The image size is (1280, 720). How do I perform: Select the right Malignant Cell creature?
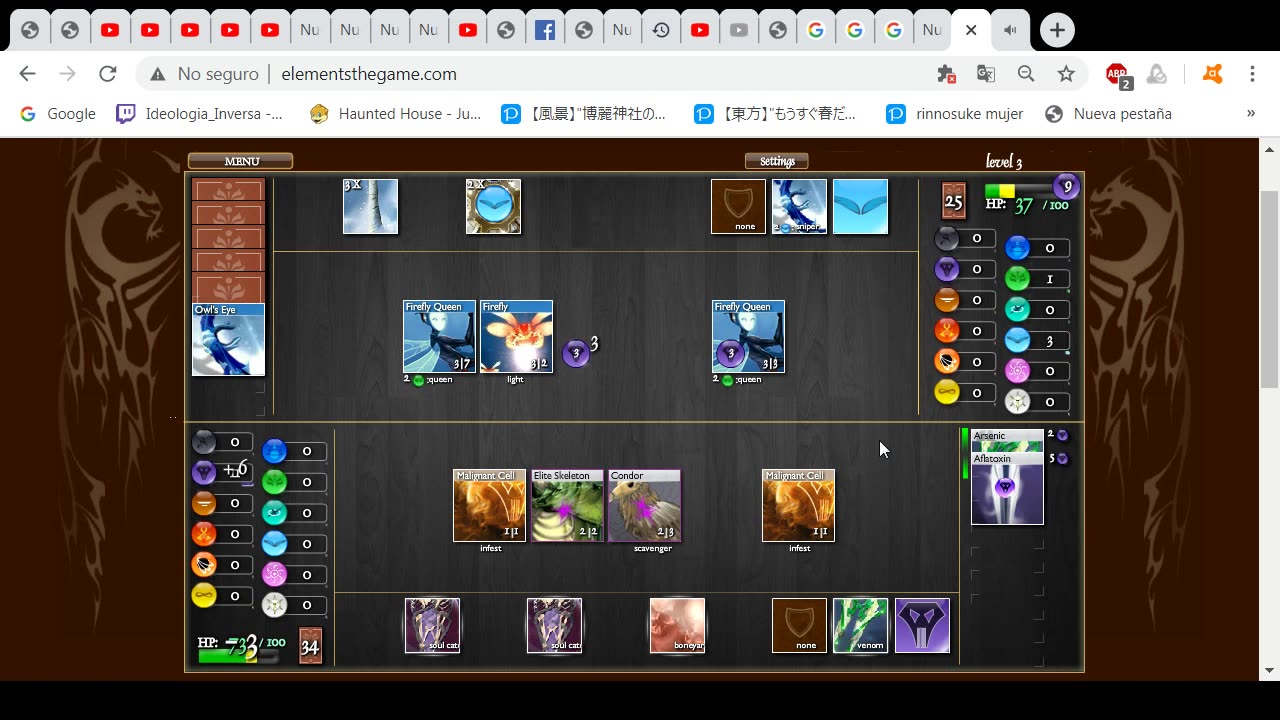tap(798, 506)
